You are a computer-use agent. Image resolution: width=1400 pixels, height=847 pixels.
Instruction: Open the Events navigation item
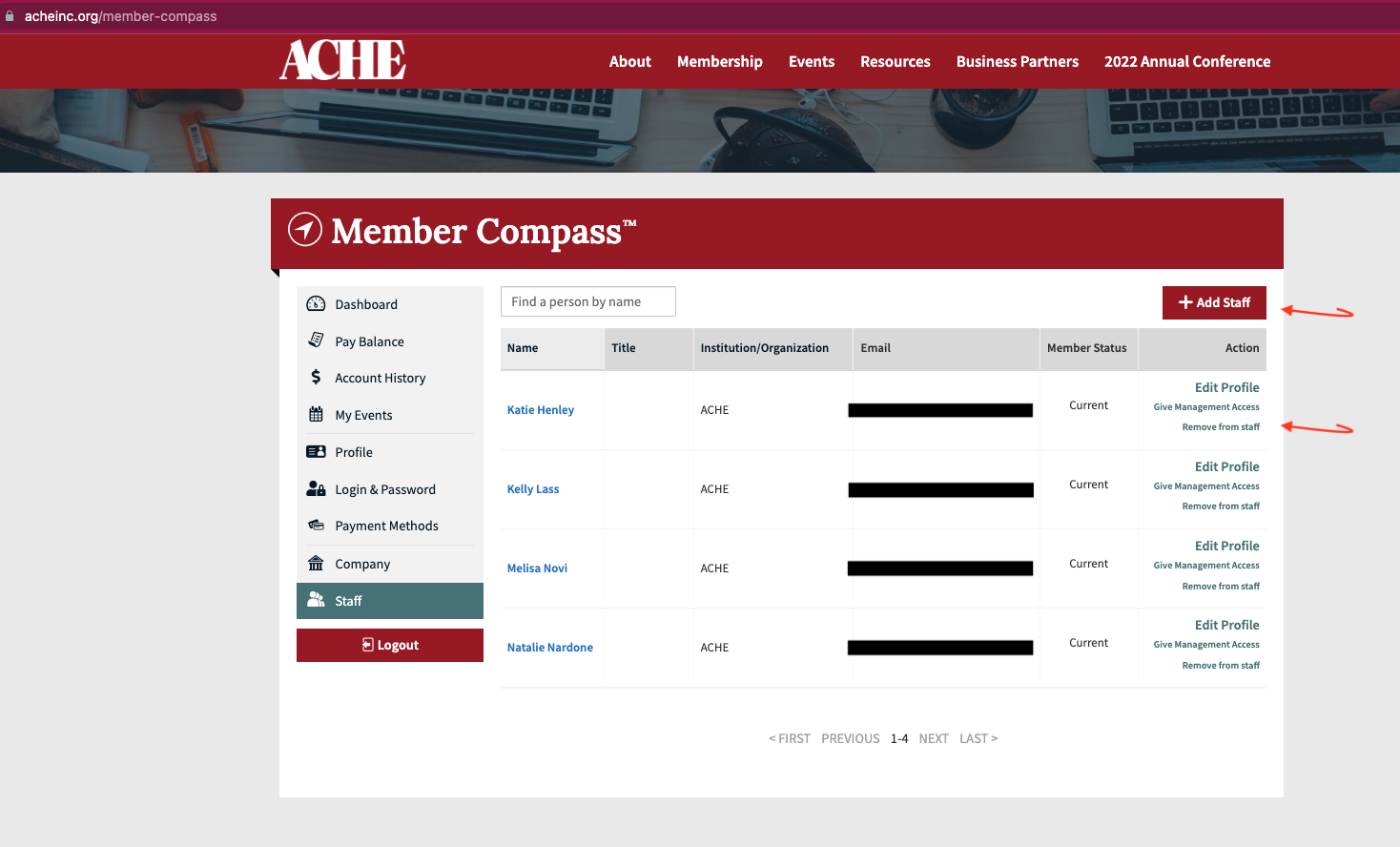812,61
